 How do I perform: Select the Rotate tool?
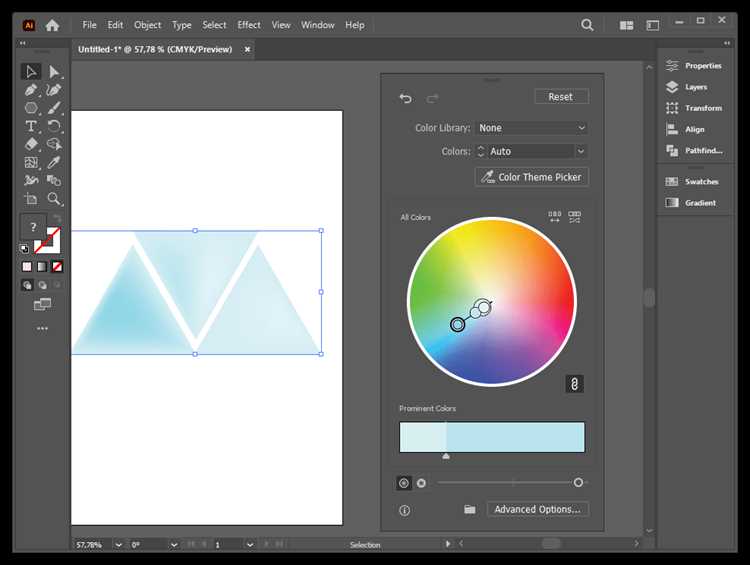point(54,126)
